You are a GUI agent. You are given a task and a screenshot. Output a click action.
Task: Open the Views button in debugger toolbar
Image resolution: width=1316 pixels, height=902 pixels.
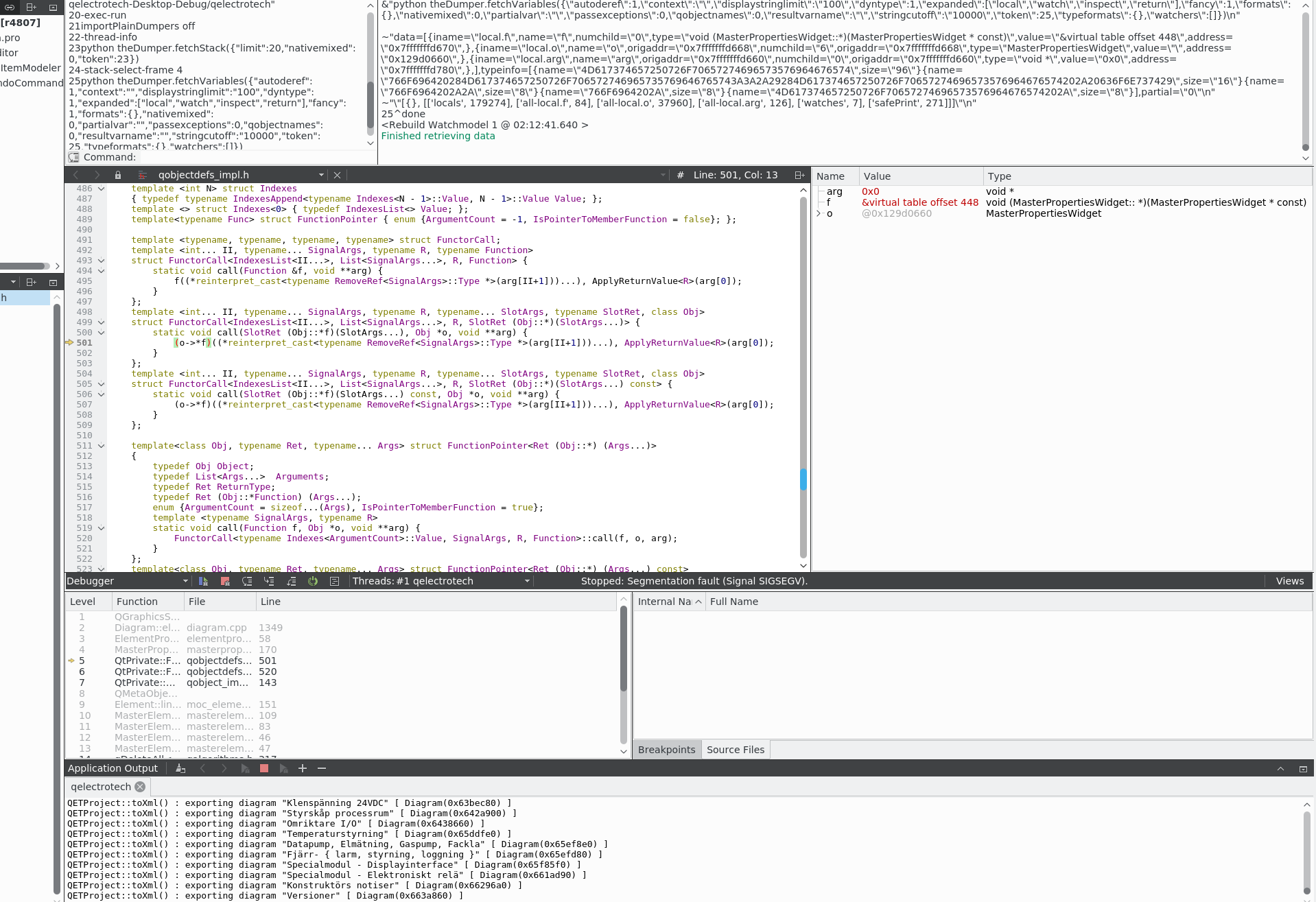pyautogui.click(x=1289, y=581)
